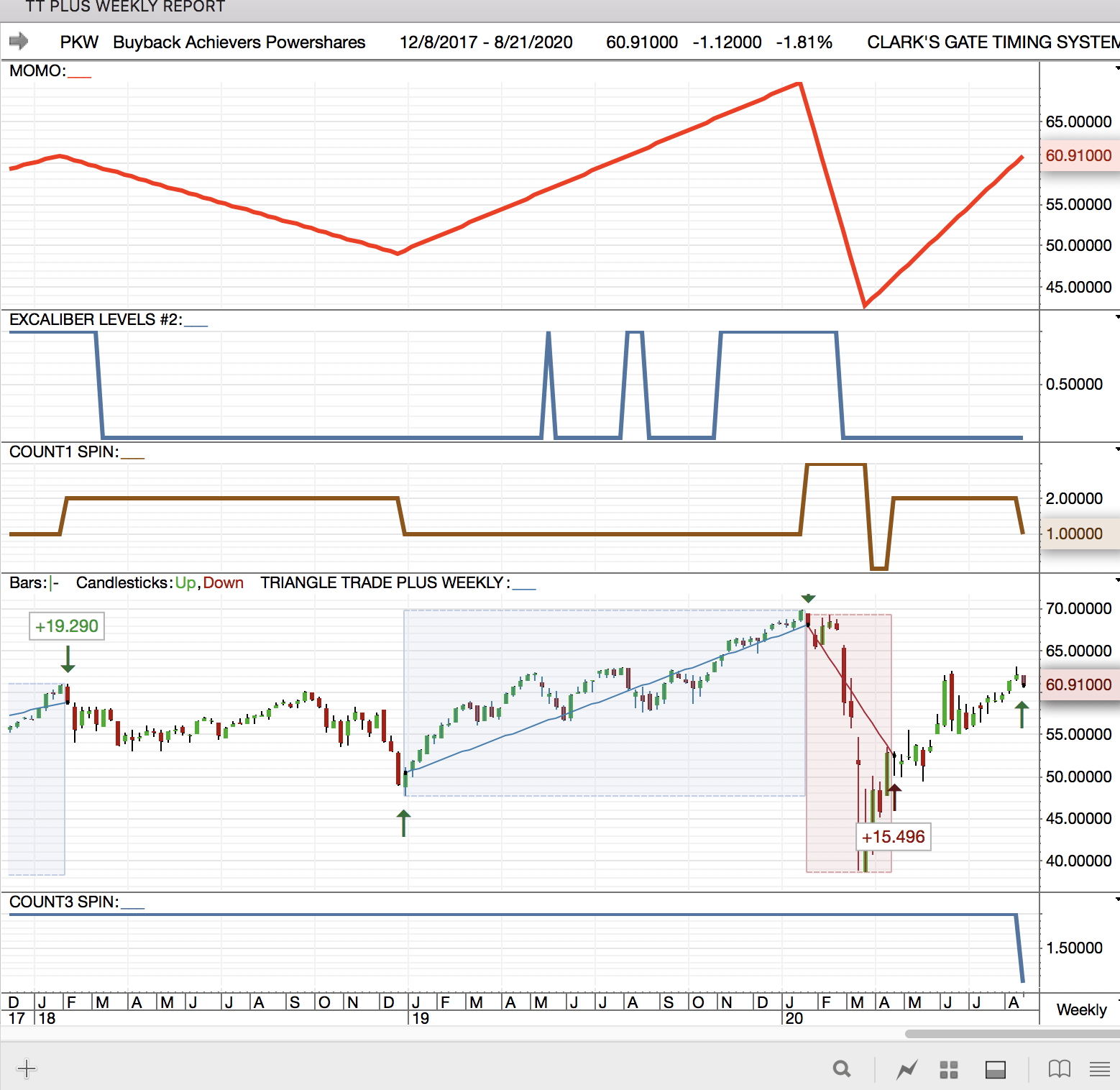This screenshot has height=1090, width=1120.
Task: Select the line chart drawing icon
Action: (x=907, y=1069)
